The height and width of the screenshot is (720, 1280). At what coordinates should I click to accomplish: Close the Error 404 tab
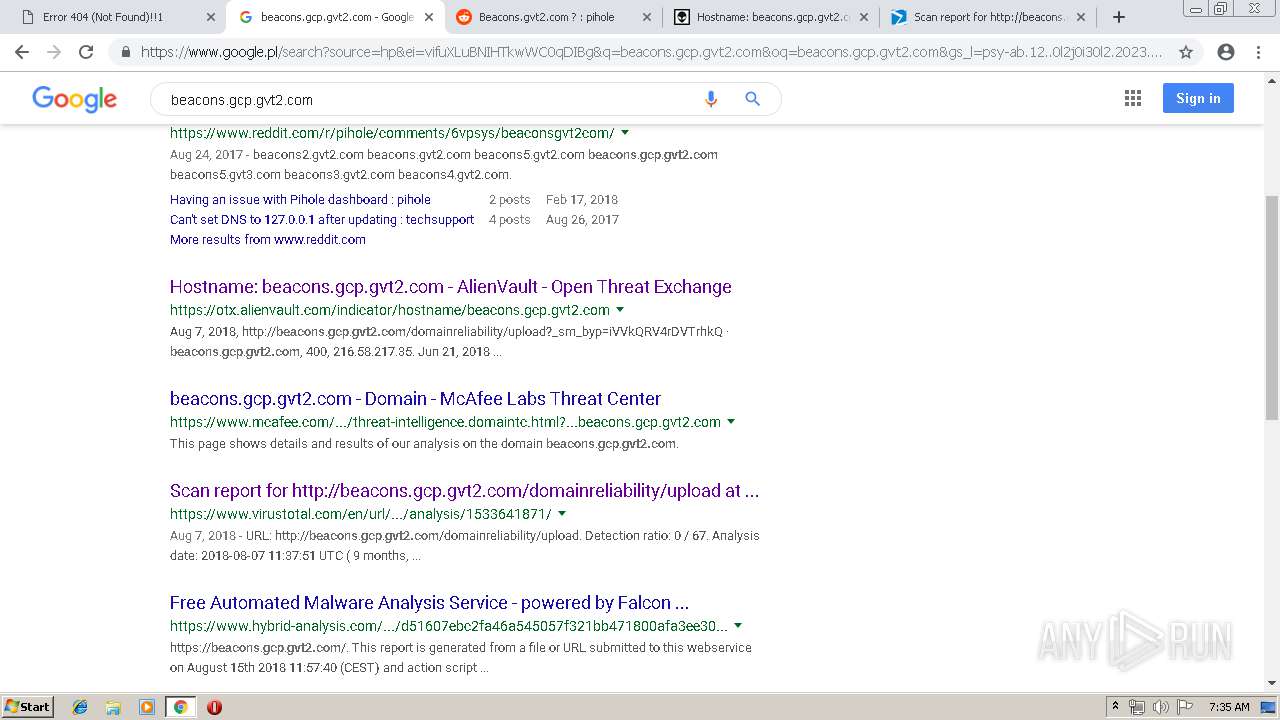point(210,17)
